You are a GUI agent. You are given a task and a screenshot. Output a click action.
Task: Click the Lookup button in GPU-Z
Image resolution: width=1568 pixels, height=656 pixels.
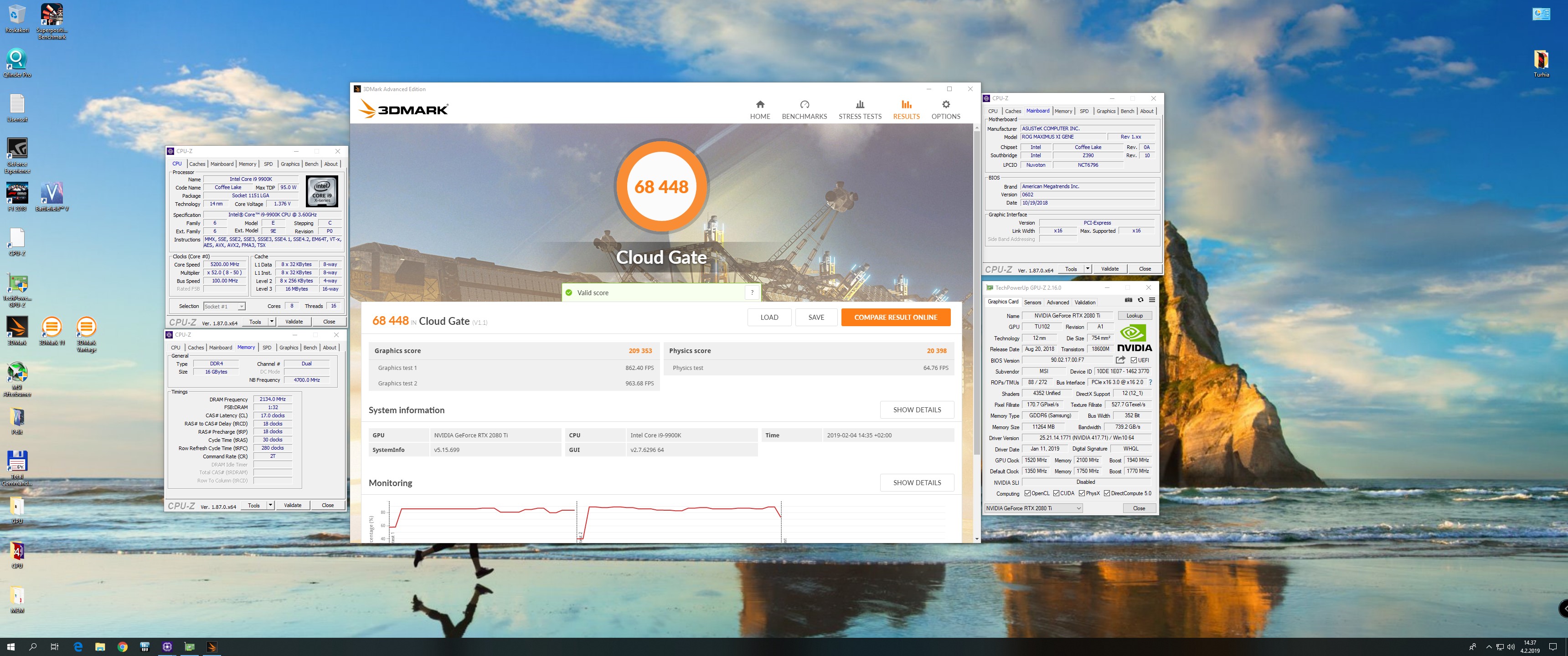tap(1134, 316)
